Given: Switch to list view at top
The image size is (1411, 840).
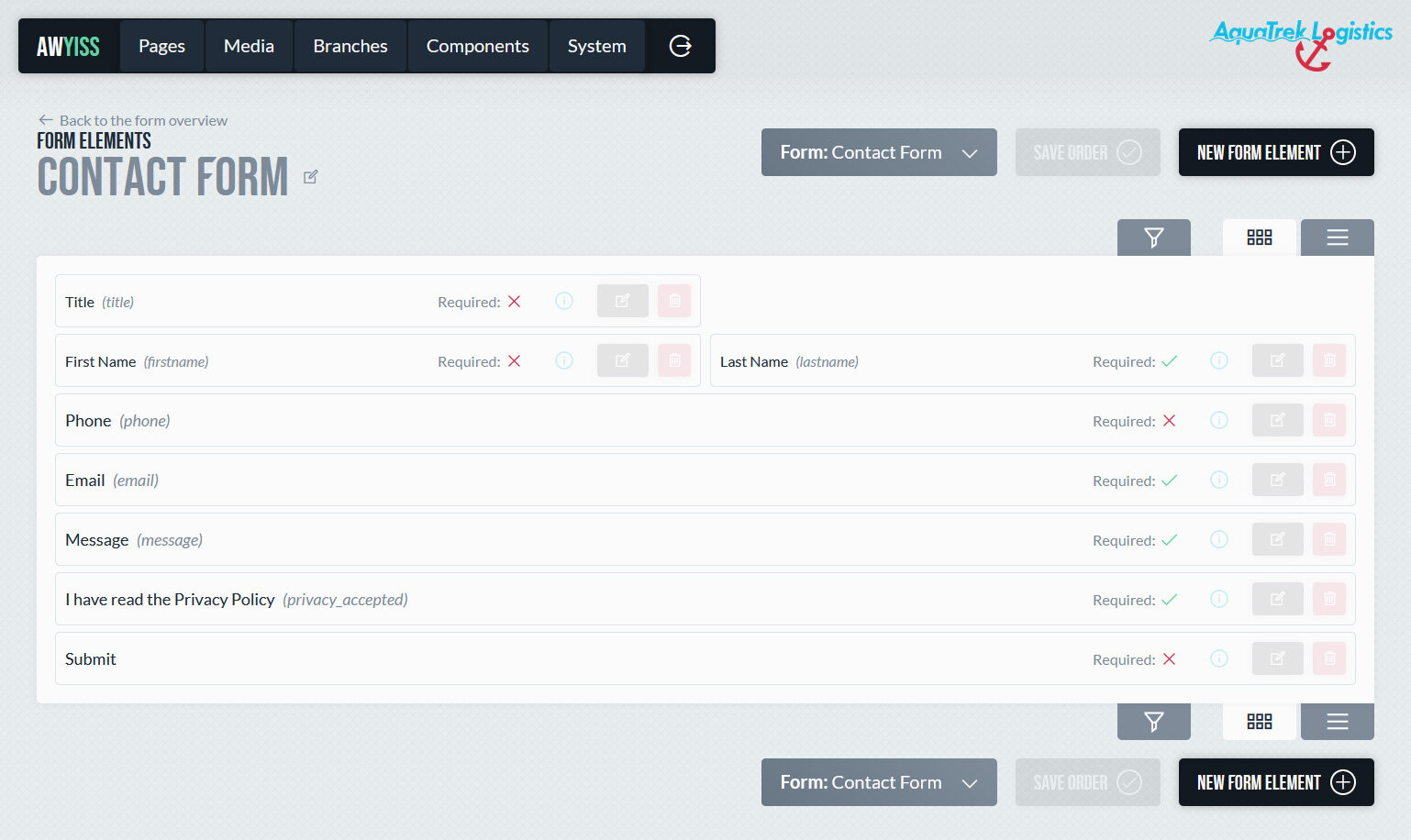Looking at the screenshot, I should tap(1337, 238).
